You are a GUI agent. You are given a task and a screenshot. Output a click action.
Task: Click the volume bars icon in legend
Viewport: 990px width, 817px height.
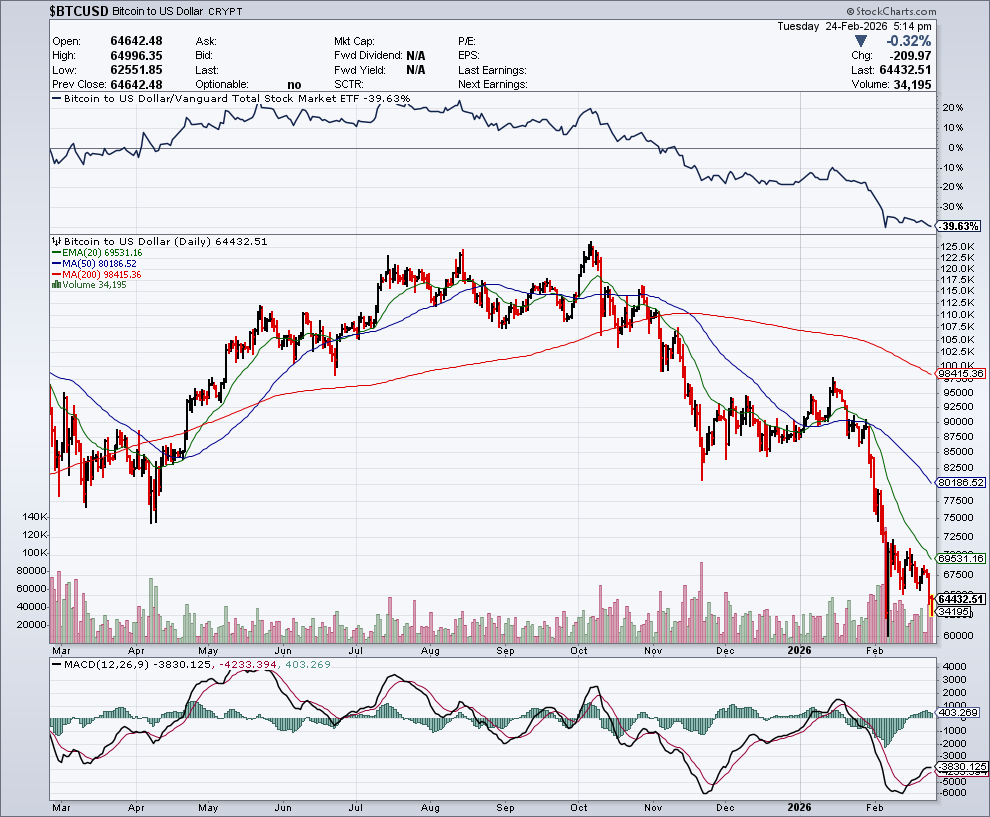point(55,285)
